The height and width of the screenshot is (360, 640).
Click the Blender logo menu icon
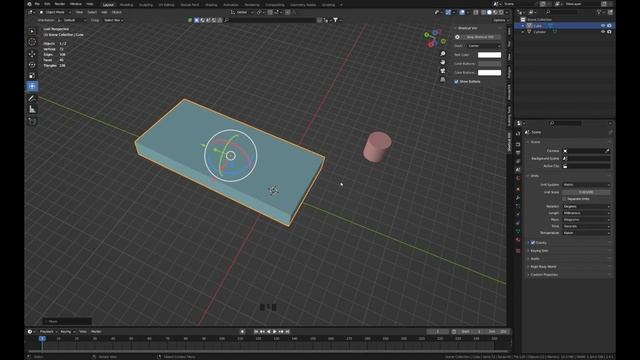29,4
